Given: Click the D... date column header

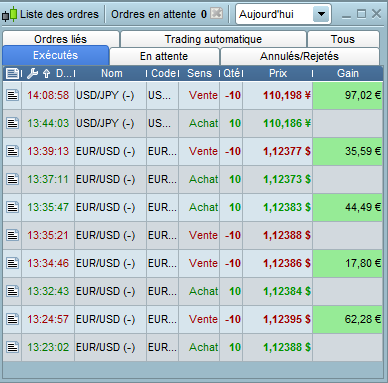Looking at the screenshot, I should pyautogui.click(x=64, y=73).
